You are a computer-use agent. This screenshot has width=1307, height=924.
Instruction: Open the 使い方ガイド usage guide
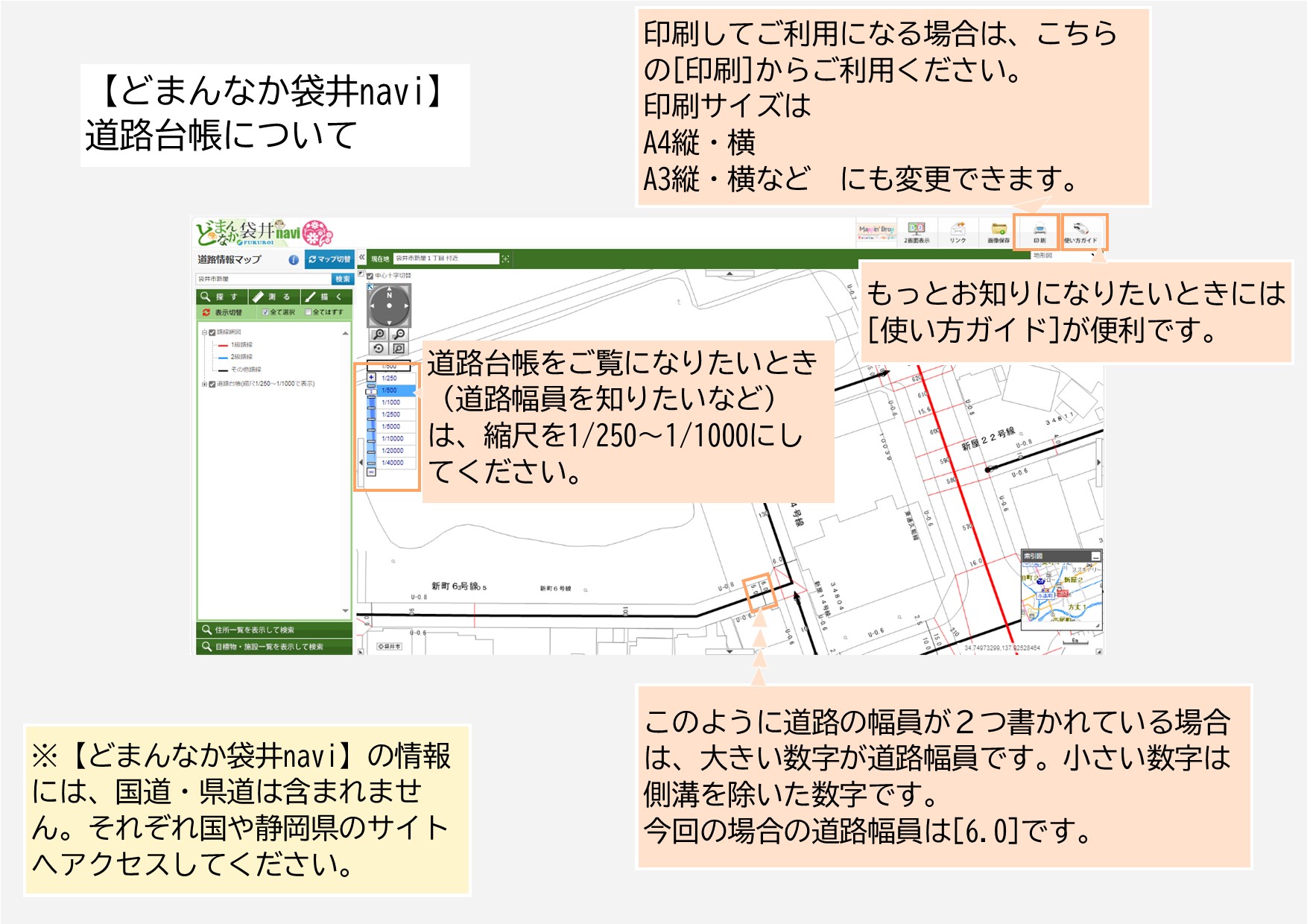tap(1080, 232)
